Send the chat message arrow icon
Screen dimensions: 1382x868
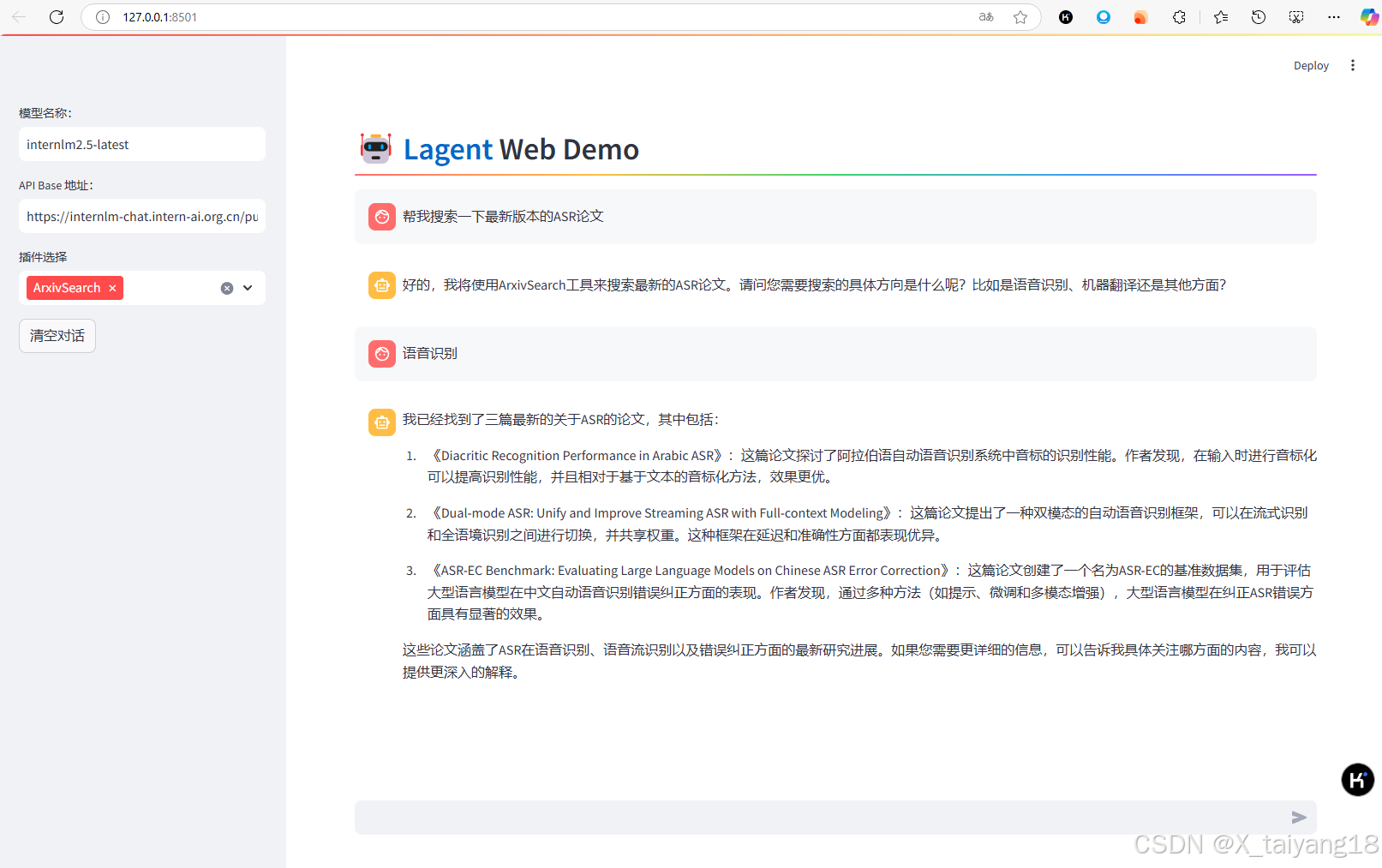(1299, 817)
